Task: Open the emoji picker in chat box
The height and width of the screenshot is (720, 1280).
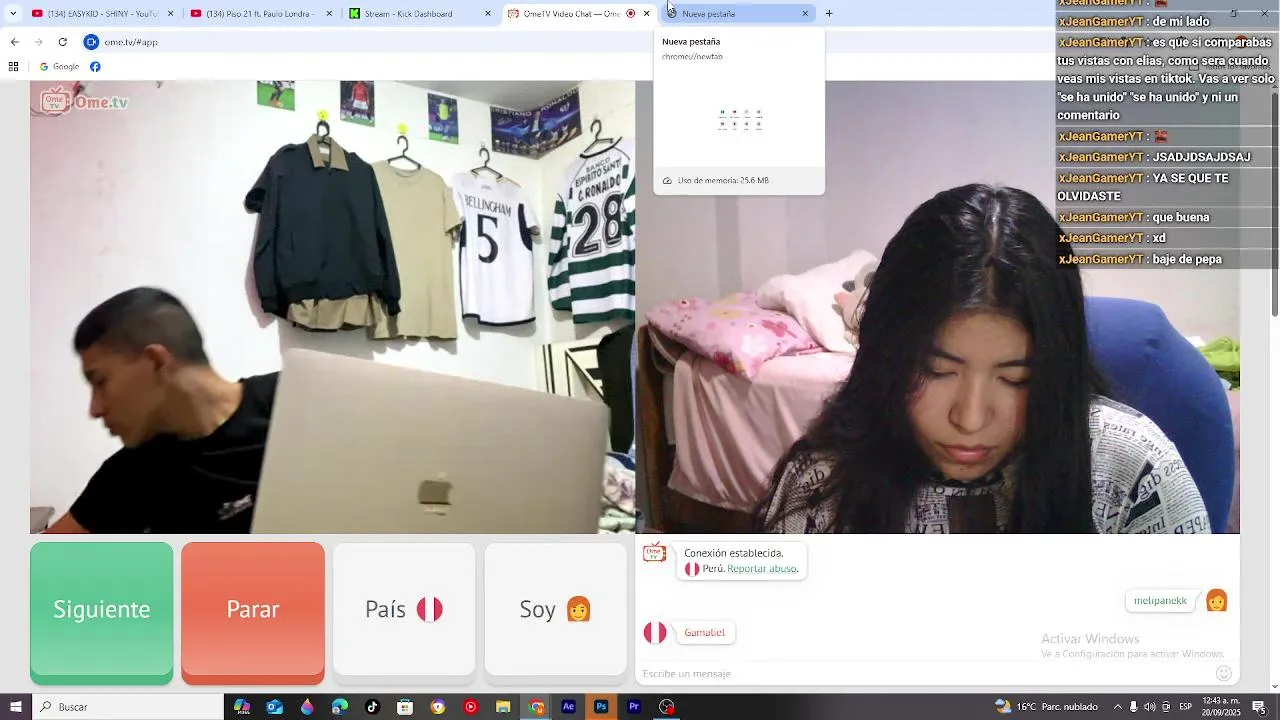Action: (1224, 673)
